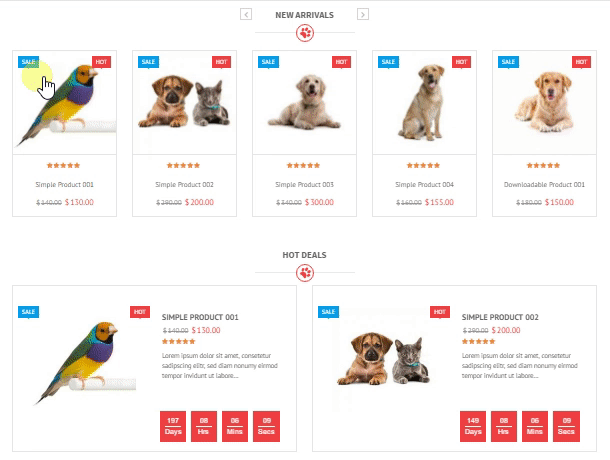The image size is (610, 460).
Task: Open the Downloadable Product 001 title link
Action: click(544, 184)
